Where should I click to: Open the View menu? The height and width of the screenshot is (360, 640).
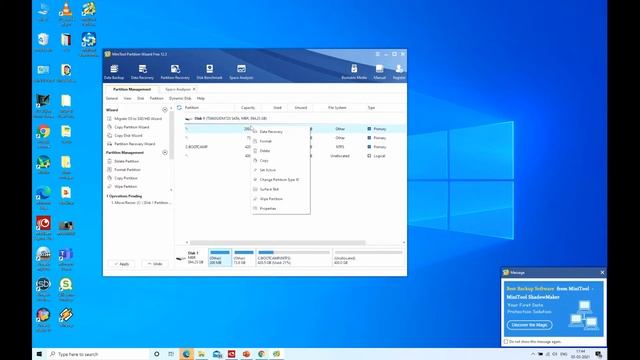[x=127, y=98]
